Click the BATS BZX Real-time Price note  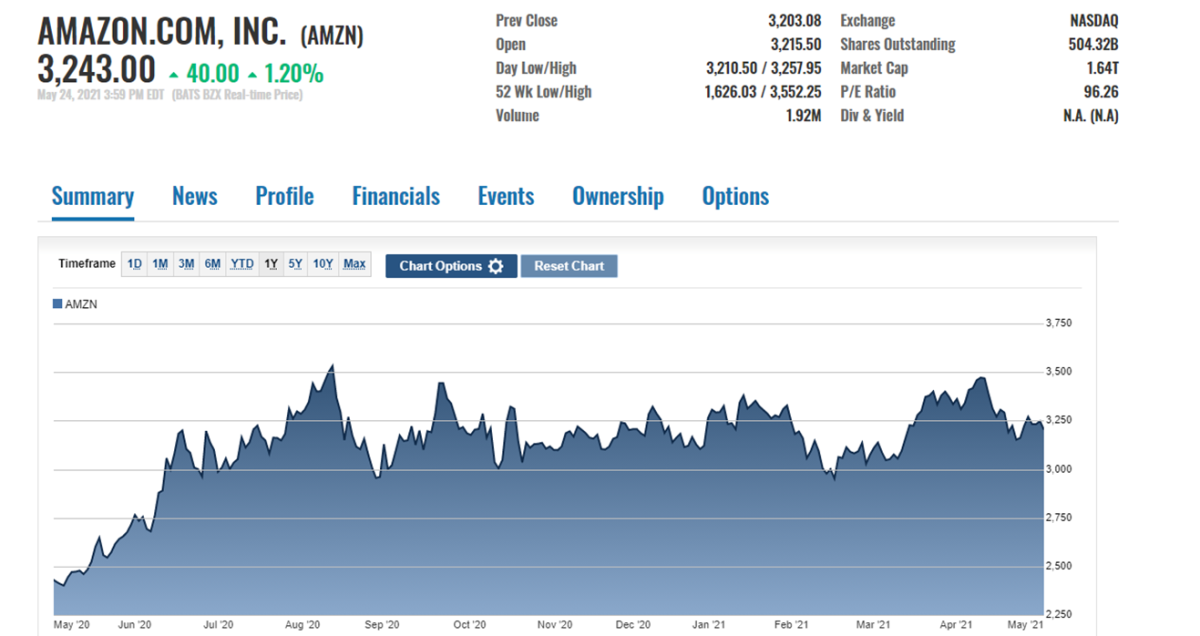tap(237, 95)
